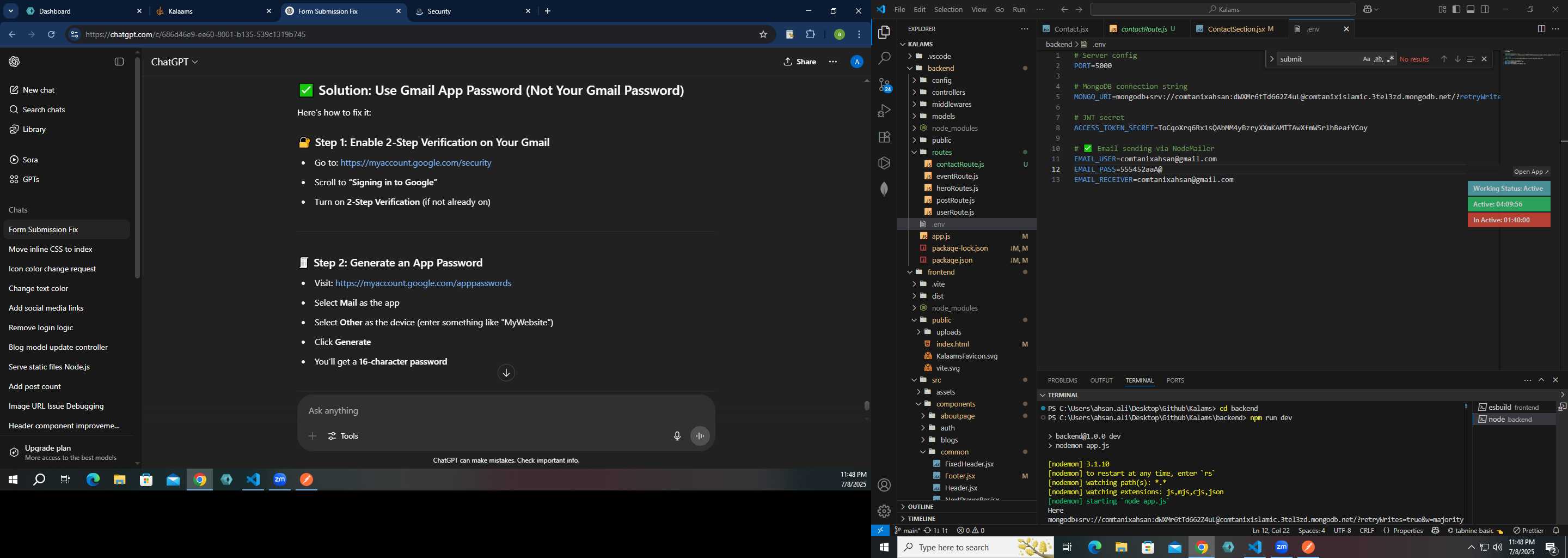Toggle Find in Selection option
1568x558 pixels.
pyautogui.click(x=1471, y=59)
